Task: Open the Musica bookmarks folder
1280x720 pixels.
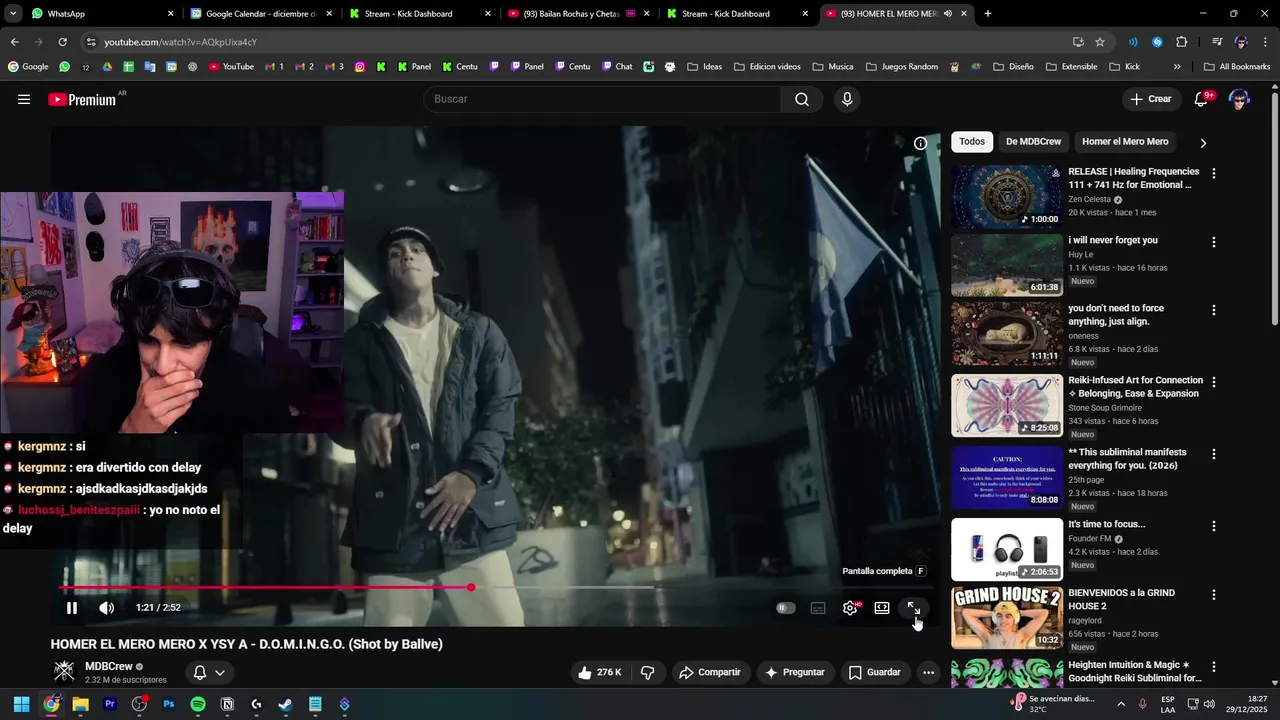Action: [833, 67]
